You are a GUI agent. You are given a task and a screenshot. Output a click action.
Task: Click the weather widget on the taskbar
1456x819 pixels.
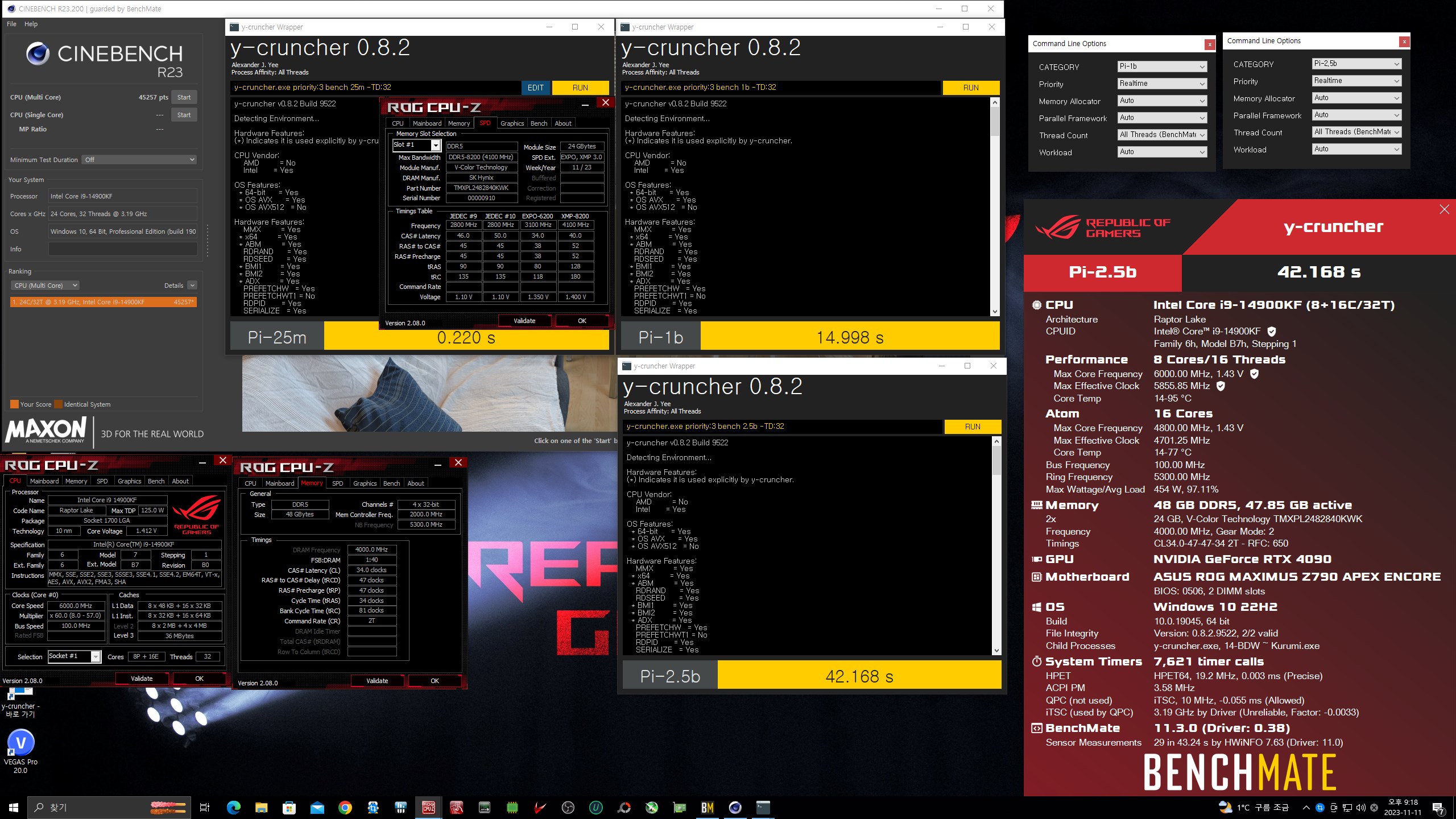1254,808
